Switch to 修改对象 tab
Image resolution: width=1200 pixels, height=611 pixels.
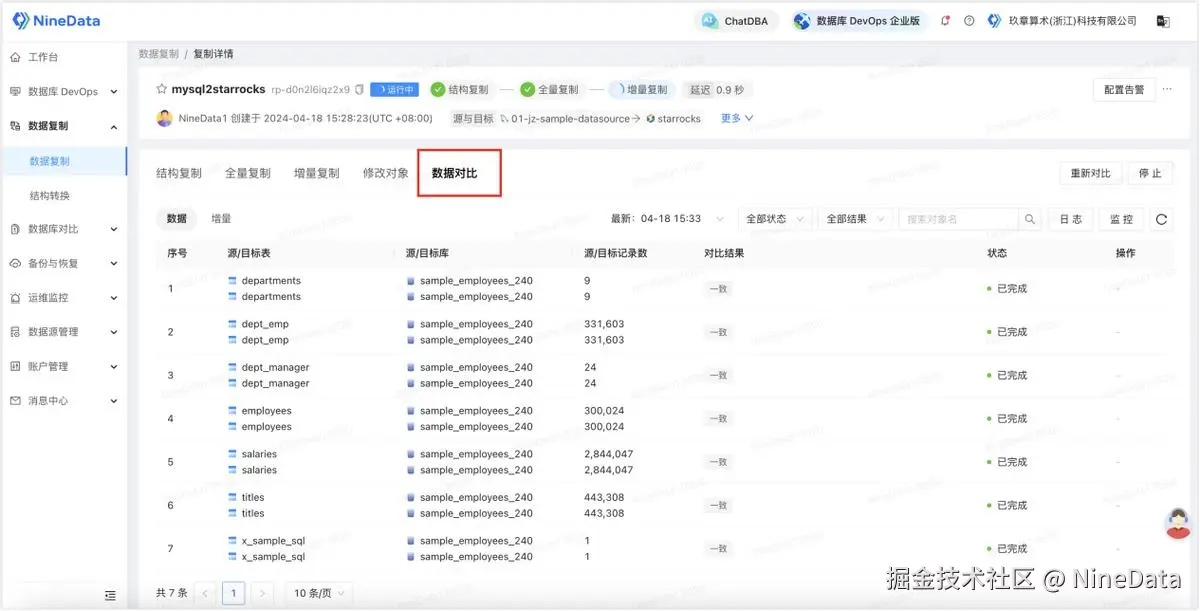pos(386,173)
